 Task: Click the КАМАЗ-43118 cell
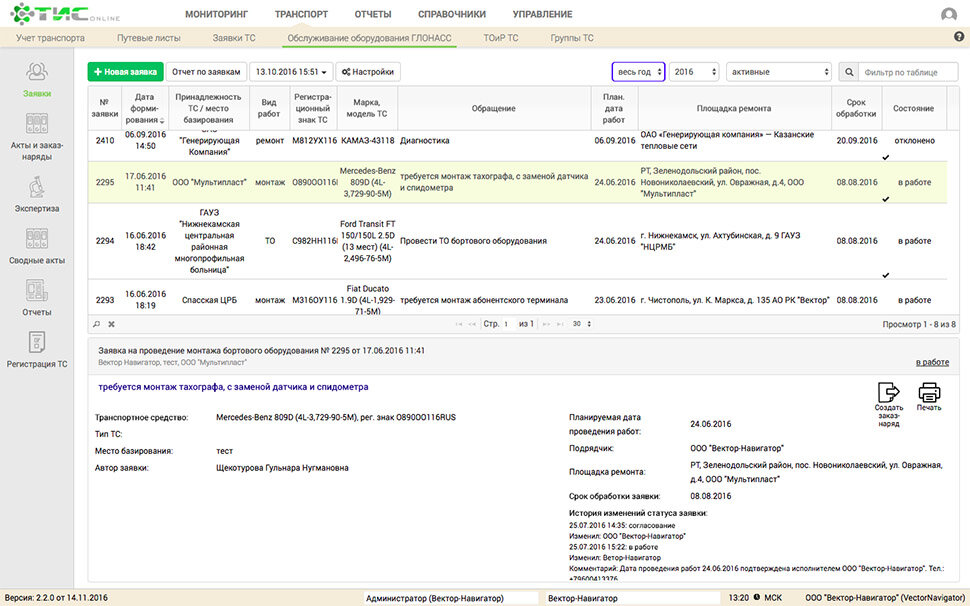(367, 141)
